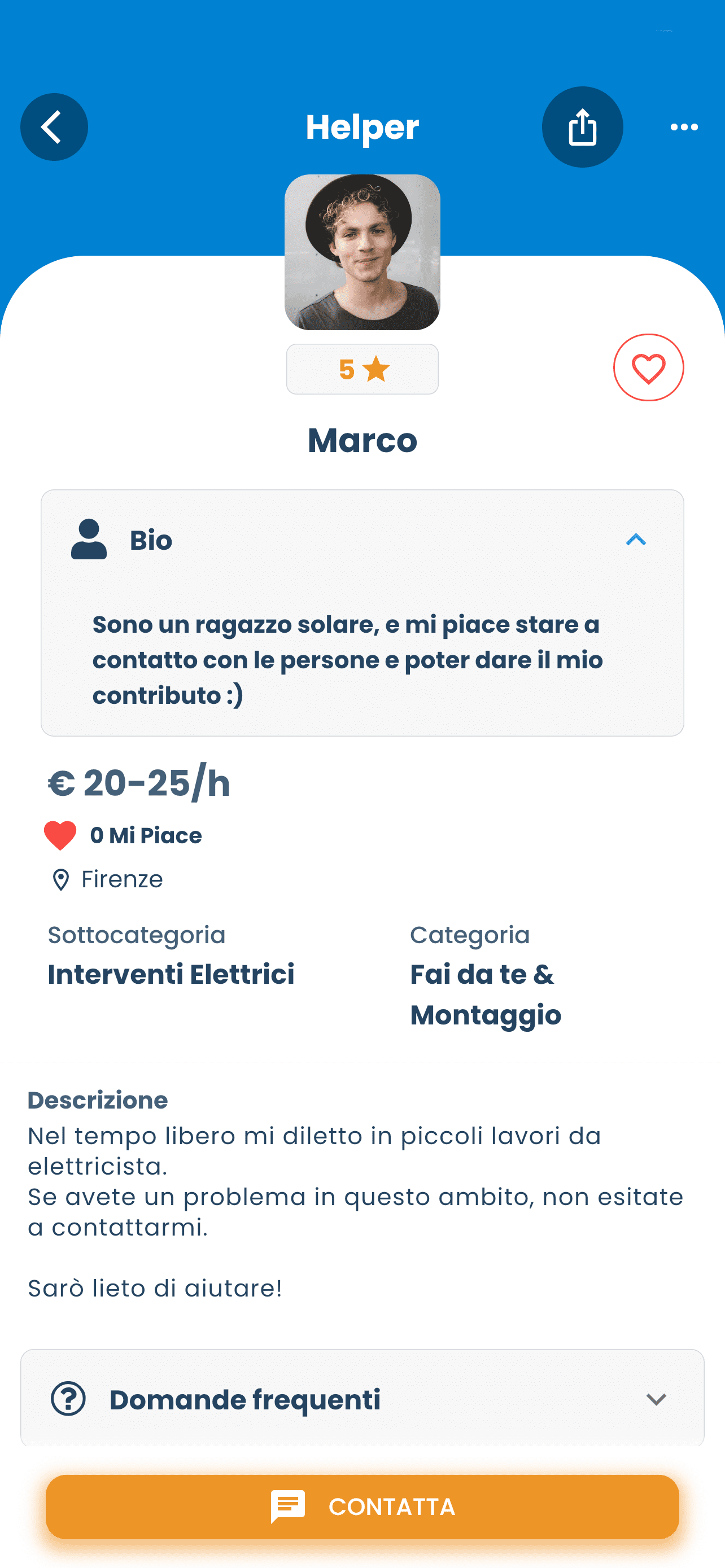Select the Interventi Elettrici subcategory
Screen dimensions: 725x1568
[x=171, y=974]
